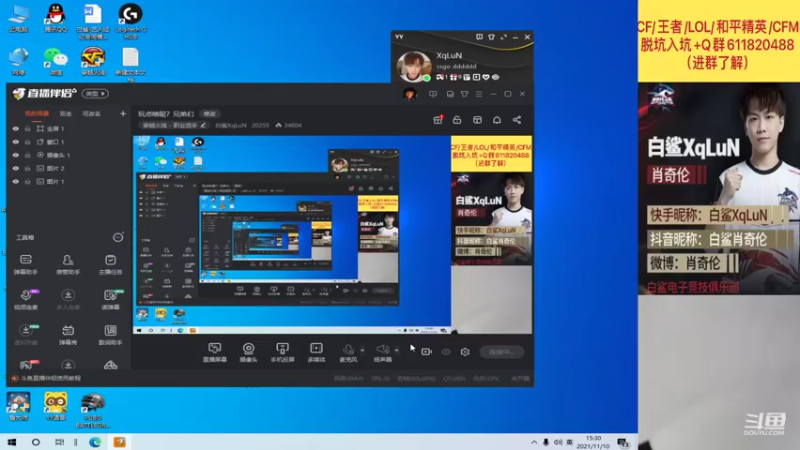This screenshot has width=800, height=450.
Task: Open Task View on the taskbar
Action: 60,442
